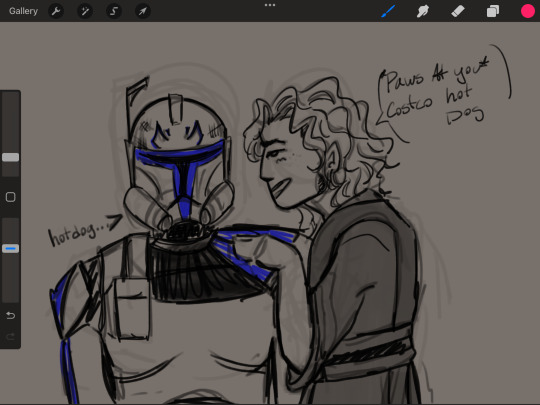The height and width of the screenshot is (405, 540).
Task: Open the Layers panel
Action: tap(493, 11)
